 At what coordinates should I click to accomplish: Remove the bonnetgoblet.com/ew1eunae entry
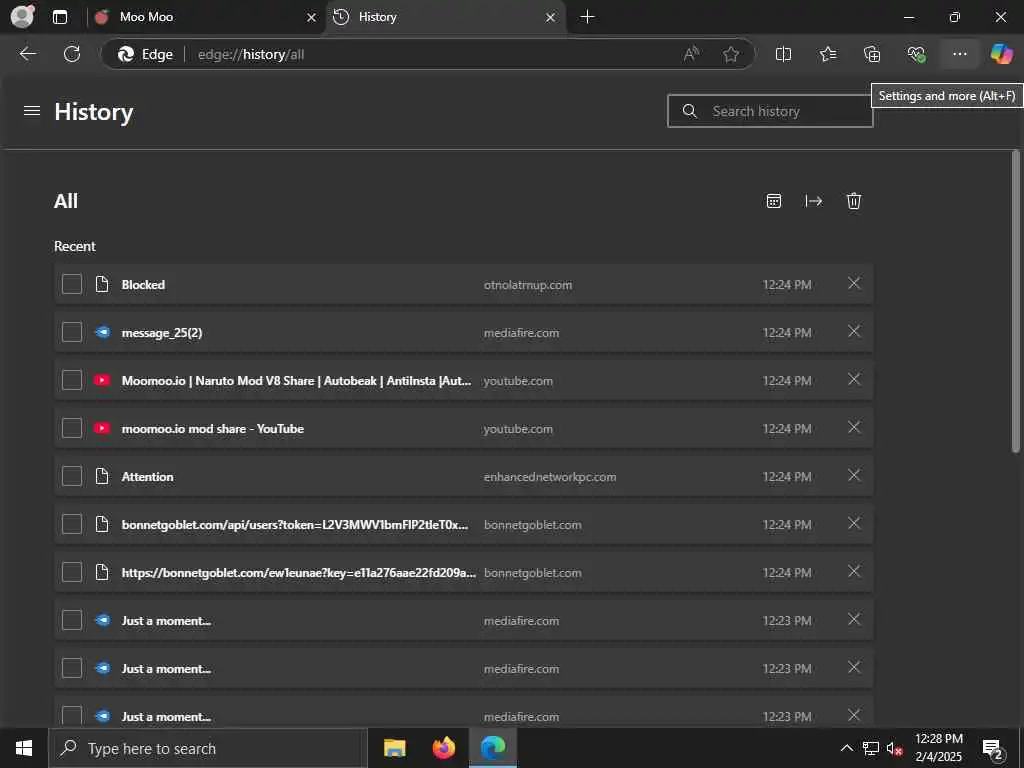(x=854, y=571)
